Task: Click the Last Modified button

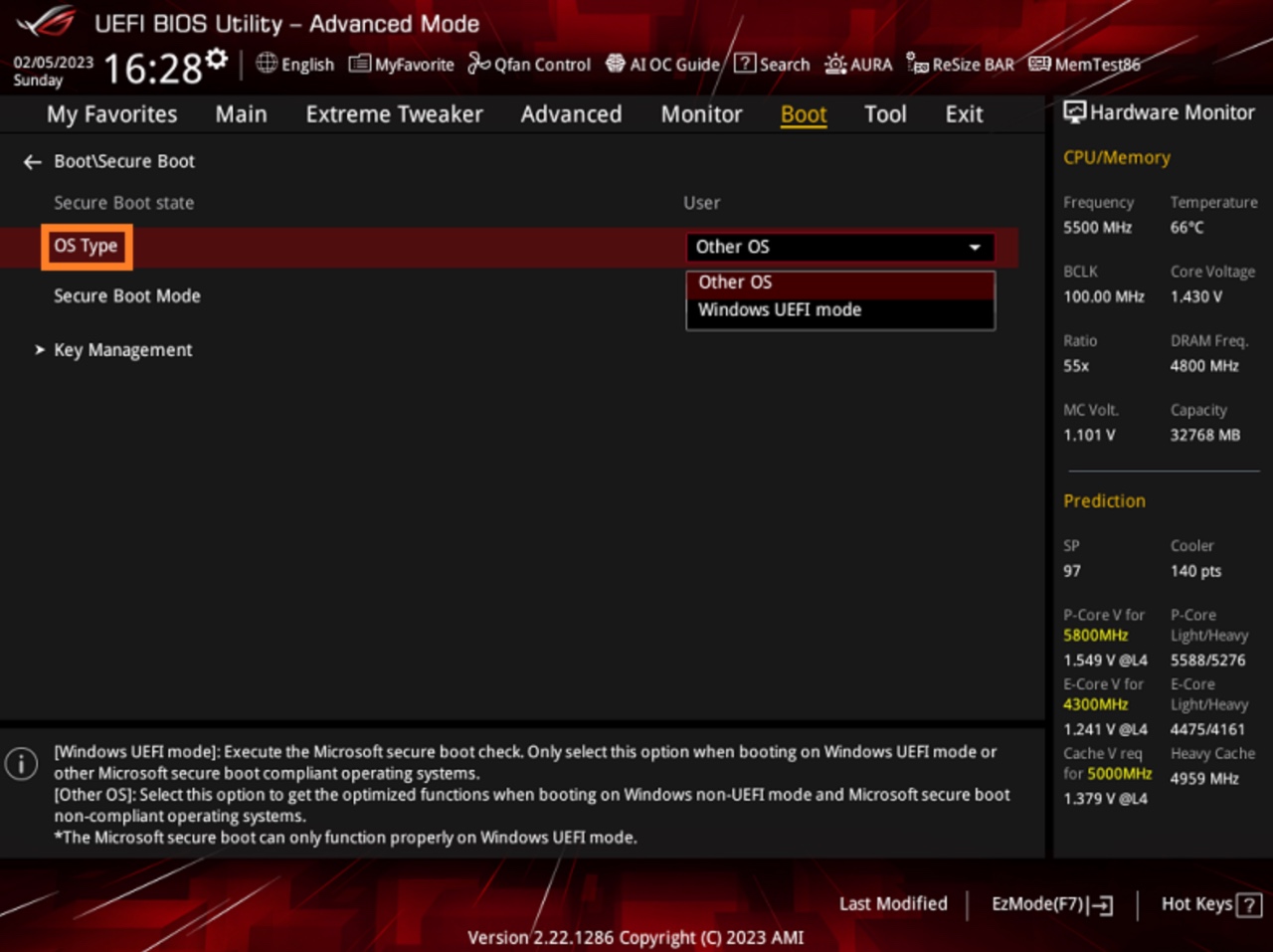Action: 893,903
